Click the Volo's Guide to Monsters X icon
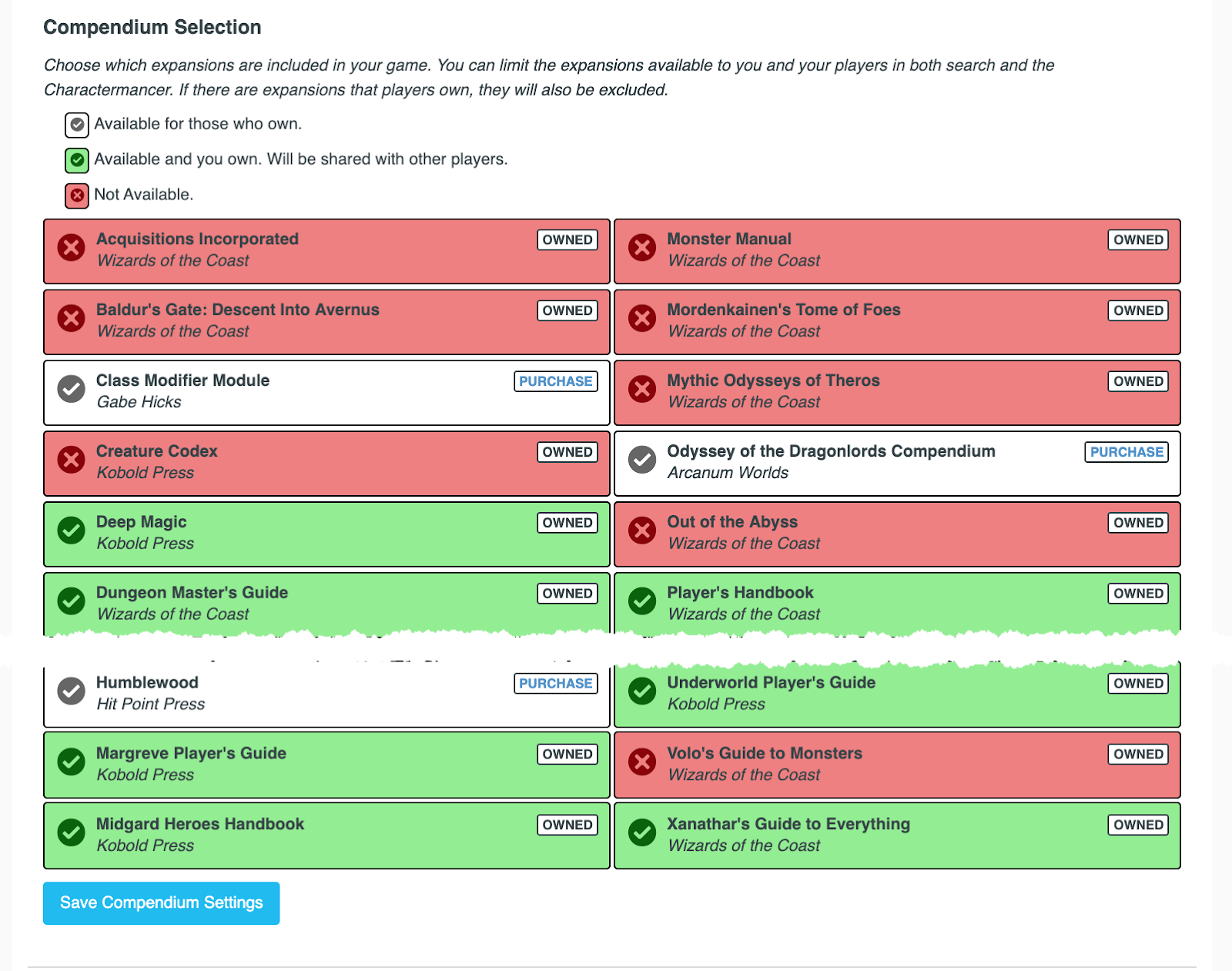The width and height of the screenshot is (1232, 971). click(642, 762)
